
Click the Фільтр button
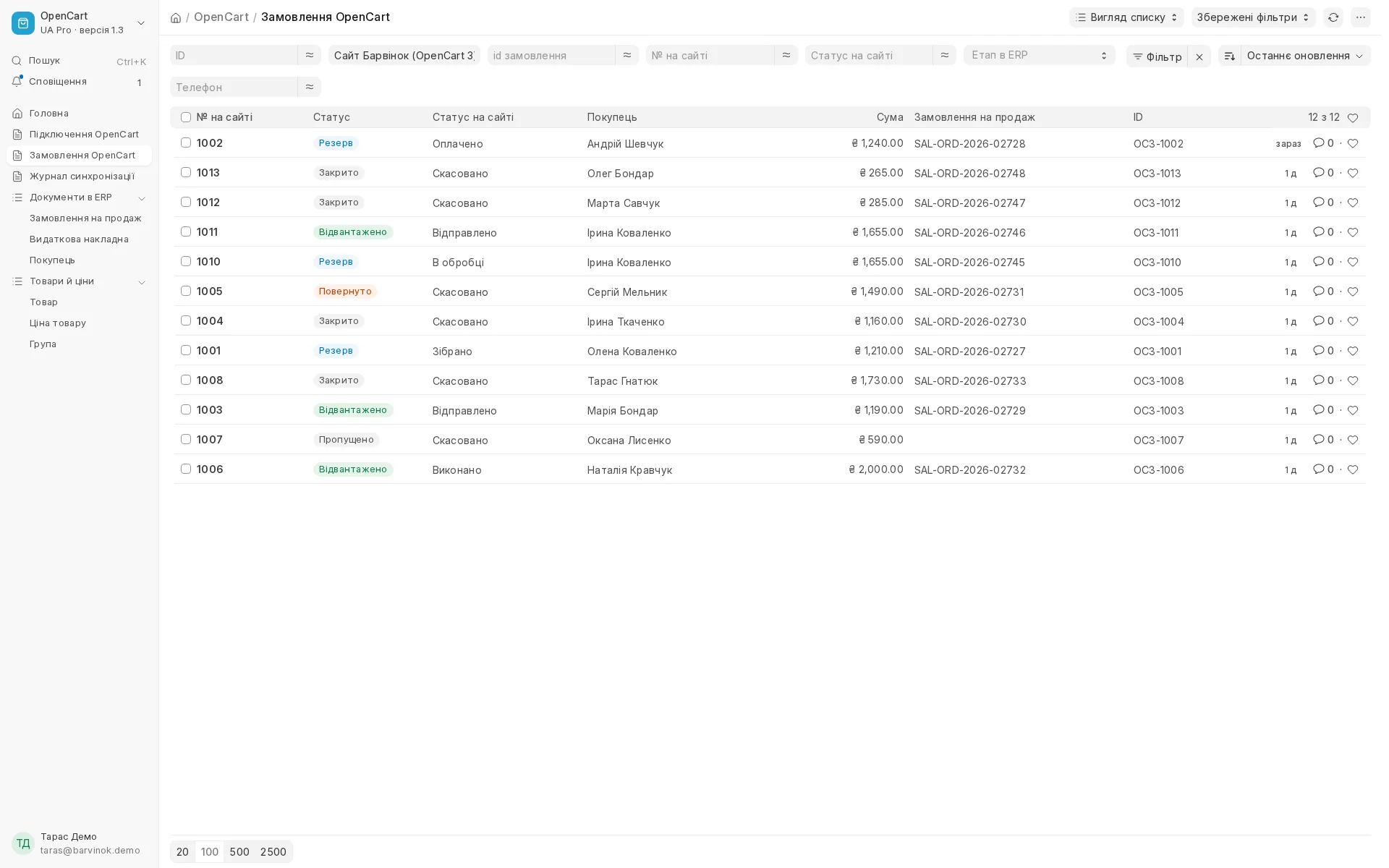tap(1157, 56)
